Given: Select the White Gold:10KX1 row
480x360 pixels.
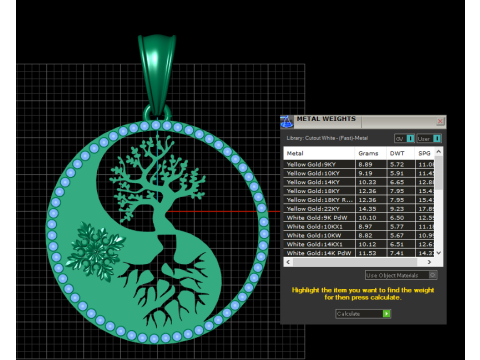Looking at the screenshot, I should (x=359, y=227).
